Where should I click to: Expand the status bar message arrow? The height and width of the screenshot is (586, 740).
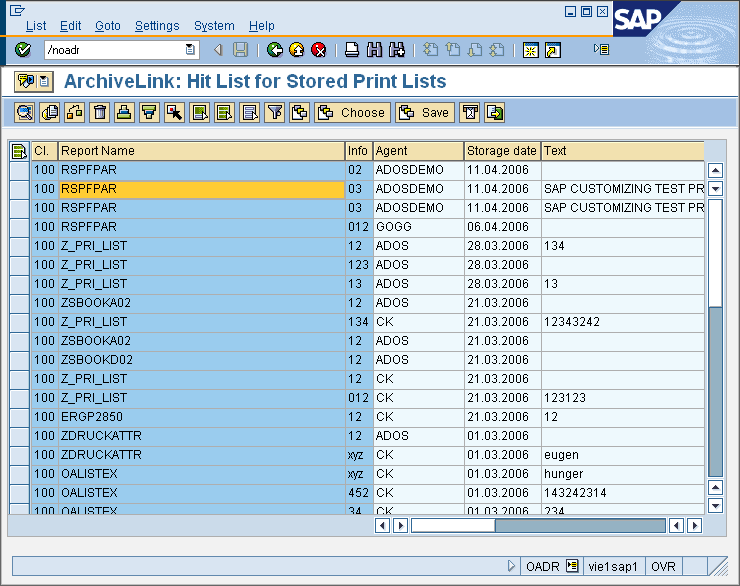click(x=512, y=566)
